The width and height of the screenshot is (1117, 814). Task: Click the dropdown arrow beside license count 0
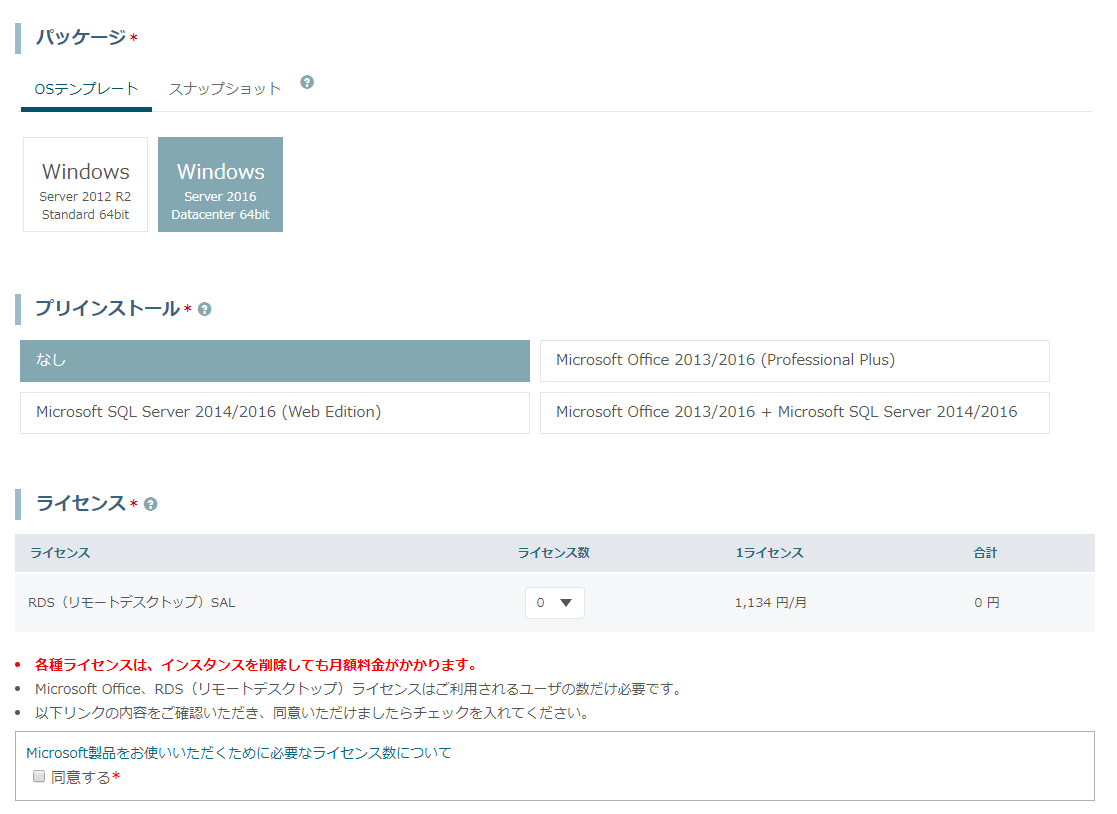(x=566, y=603)
